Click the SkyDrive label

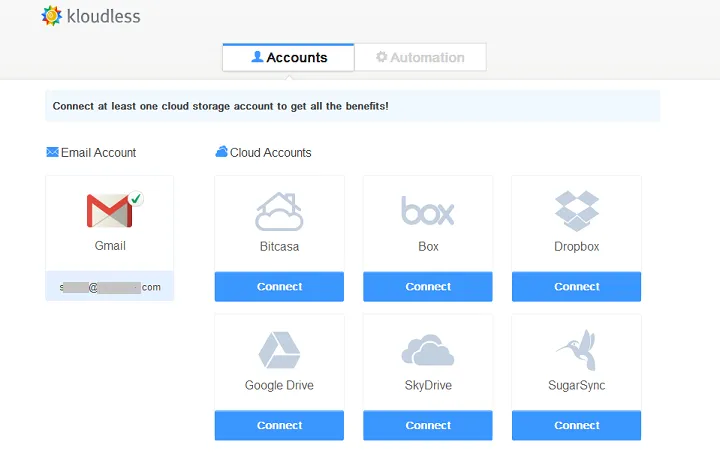coord(428,385)
